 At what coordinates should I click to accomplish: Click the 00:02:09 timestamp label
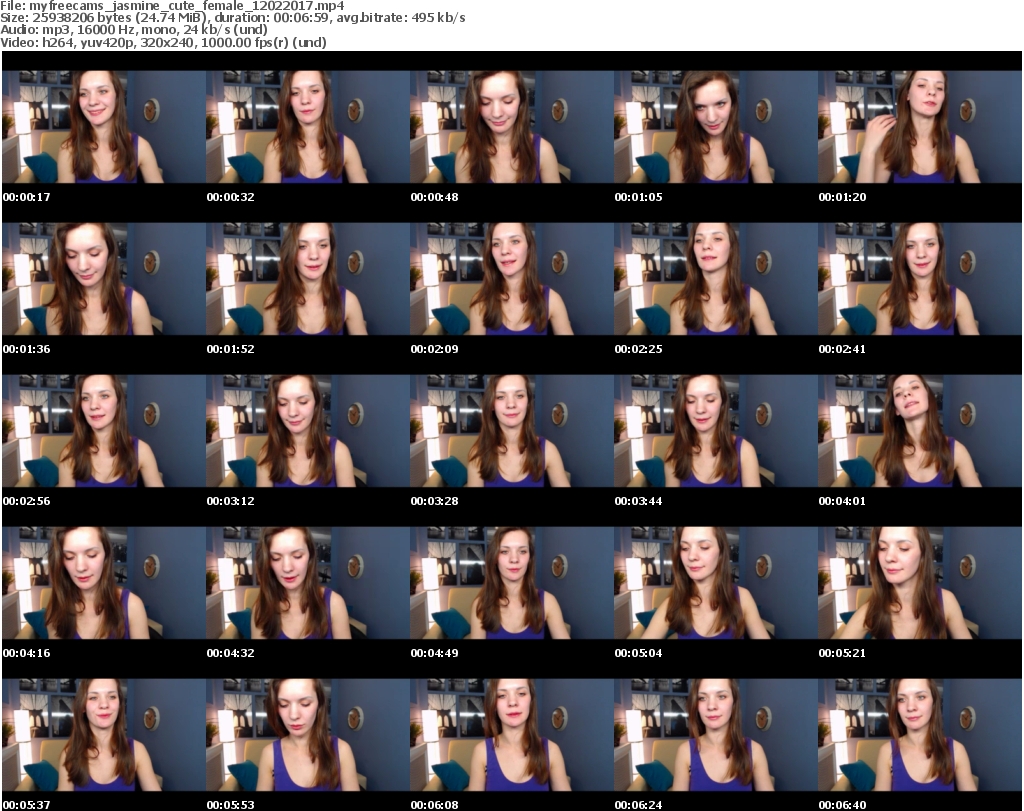(x=434, y=349)
